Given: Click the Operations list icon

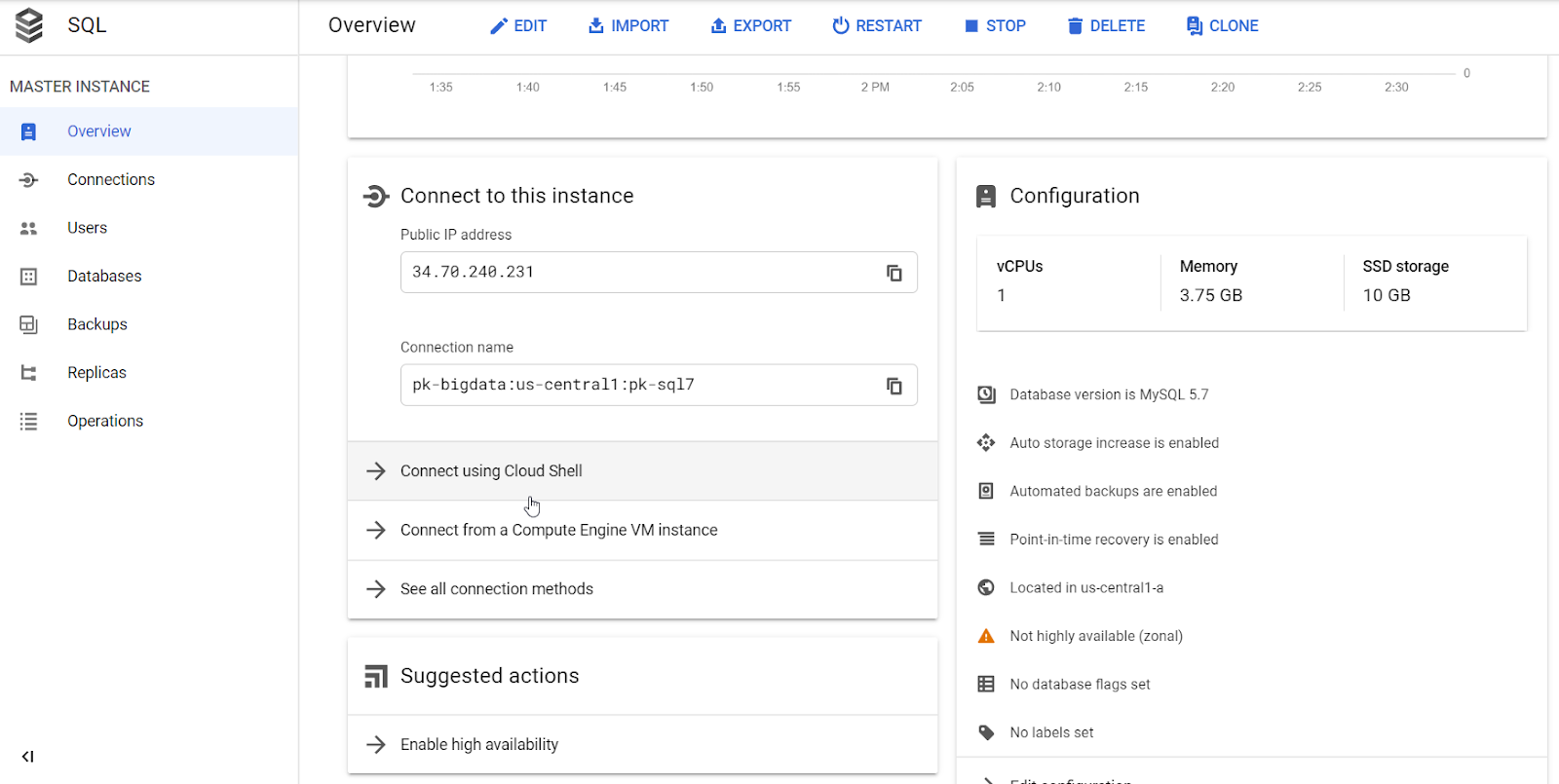Looking at the screenshot, I should [x=28, y=421].
